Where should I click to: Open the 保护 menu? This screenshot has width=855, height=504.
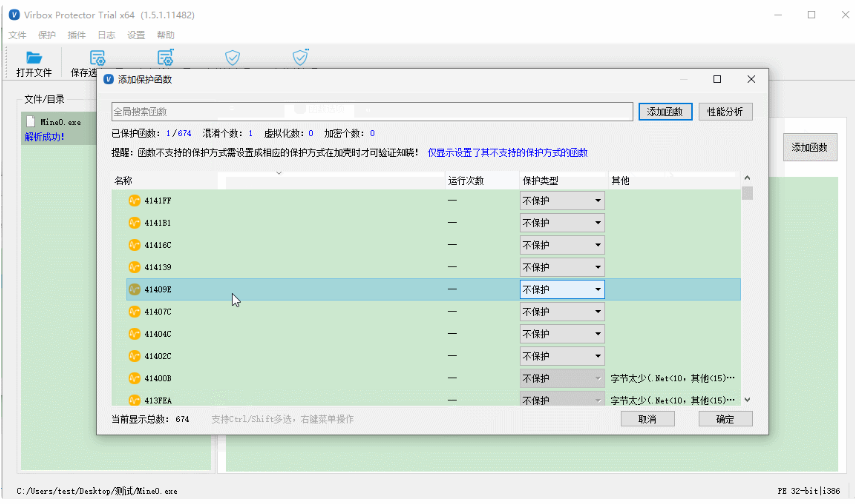pyautogui.click(x=47, y=35)
